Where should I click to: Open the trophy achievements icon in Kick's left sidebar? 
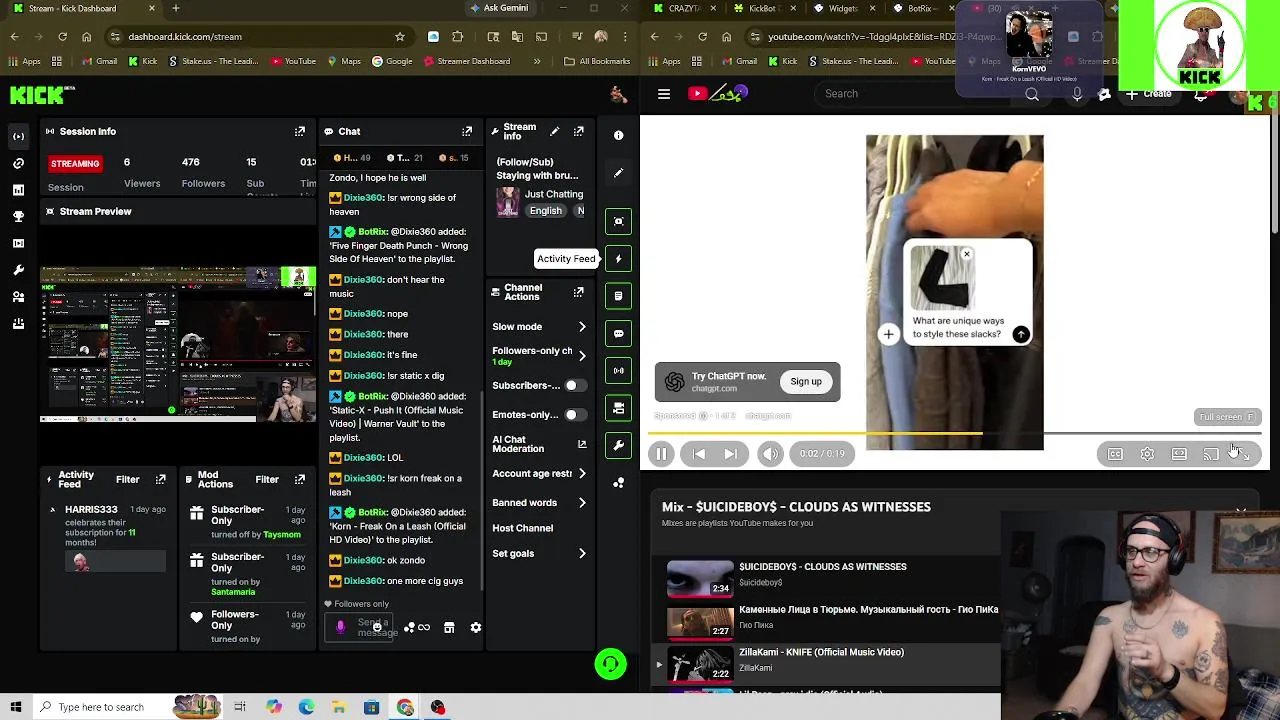(18, 216)
